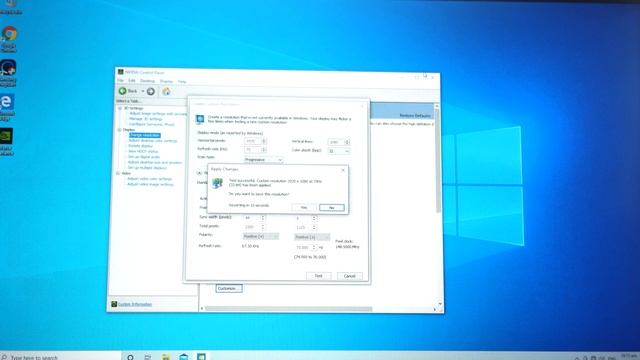This screenshot has height=360, width=640.
Task: Select Rotate display
Action: pos(140,146)
